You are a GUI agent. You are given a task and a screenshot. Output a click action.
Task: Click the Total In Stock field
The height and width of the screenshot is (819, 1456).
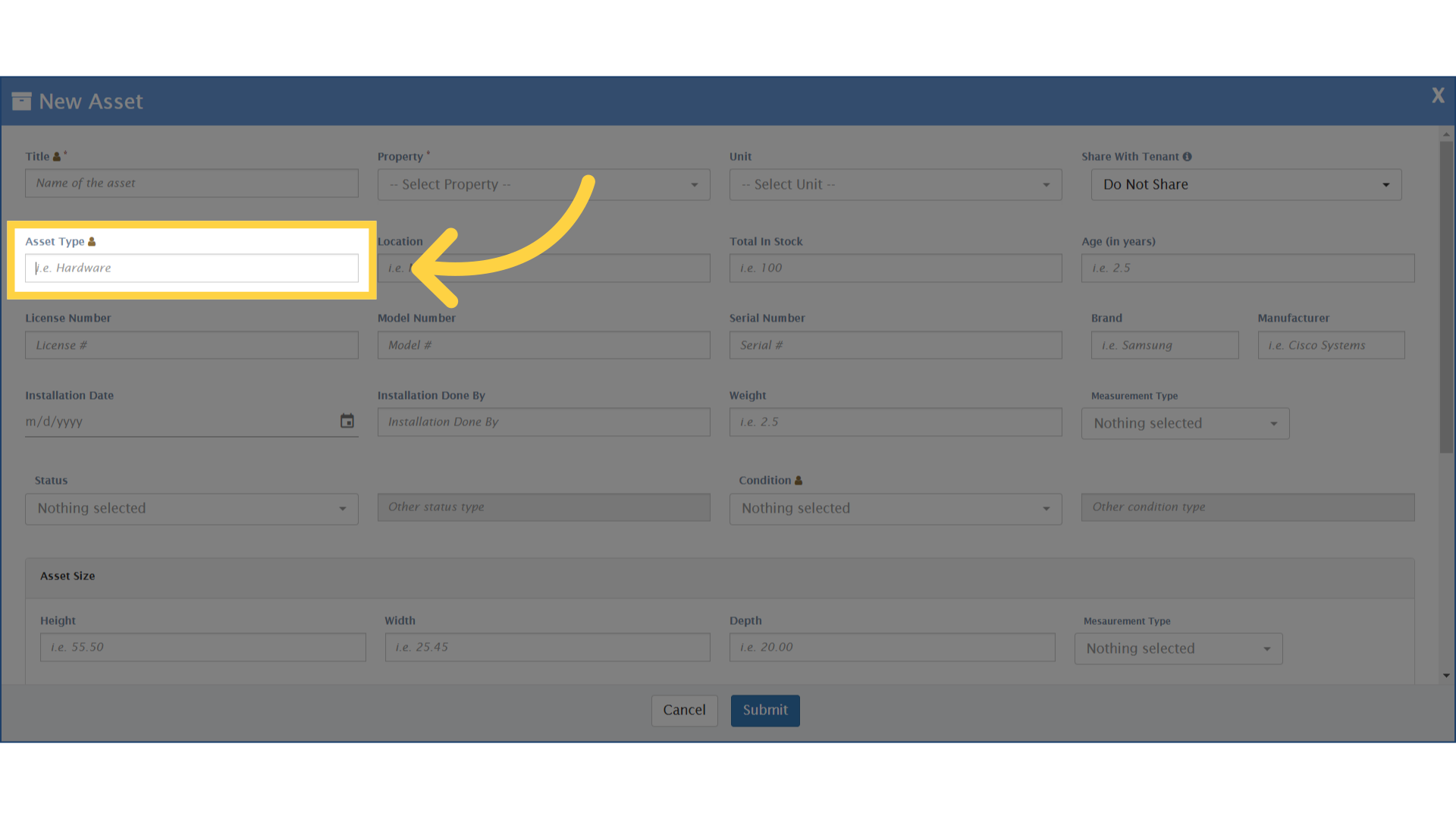coord(896,268)
